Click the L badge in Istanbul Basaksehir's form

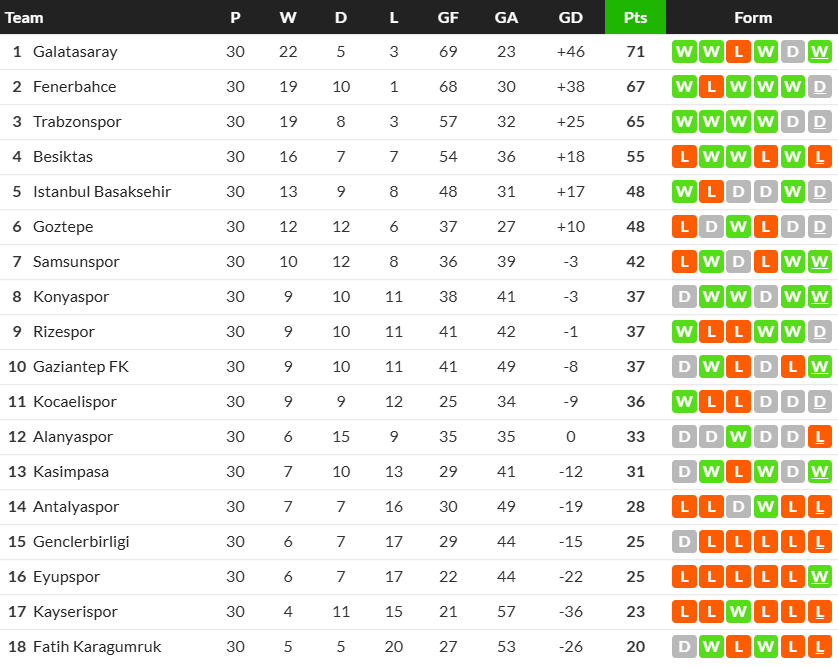[712, 192]
